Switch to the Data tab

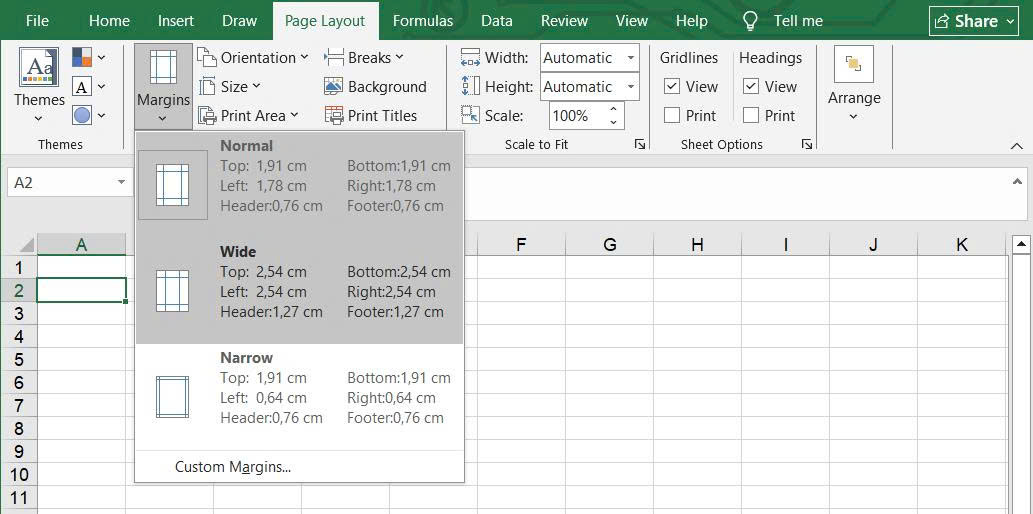coord(497,20)
